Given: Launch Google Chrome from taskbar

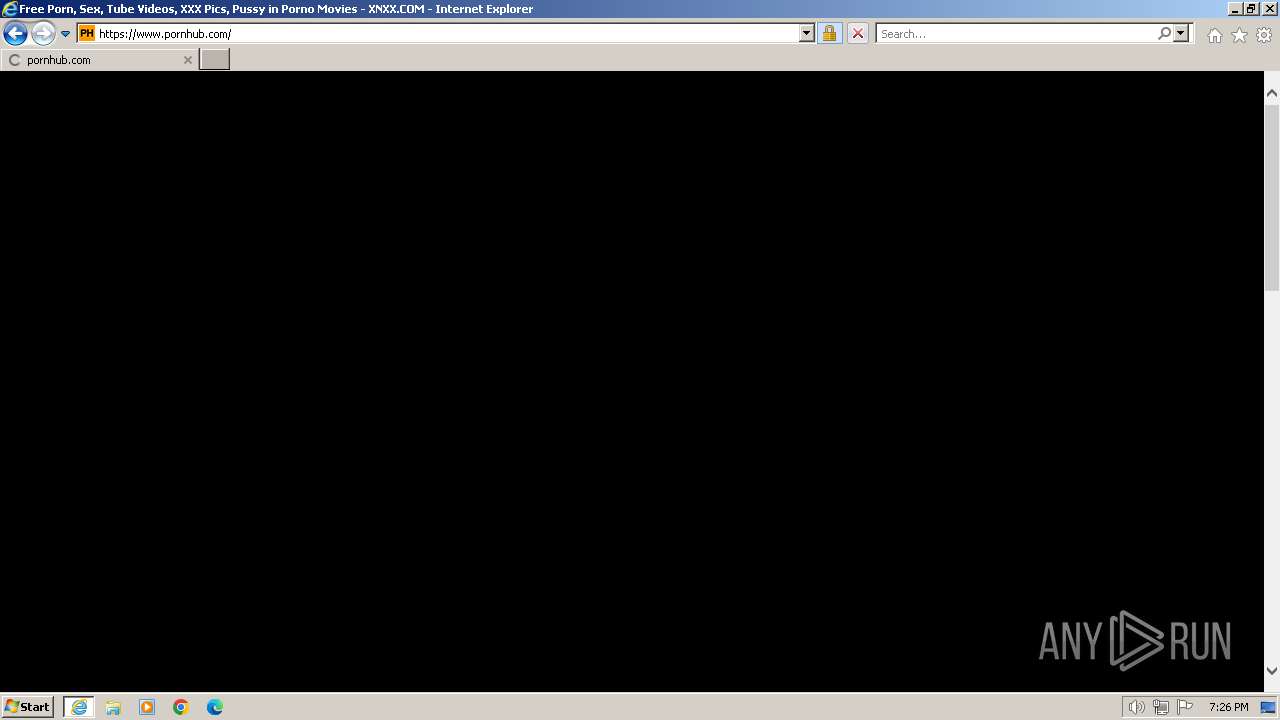Looking at the screenshot, I should [x=181, y=707].
